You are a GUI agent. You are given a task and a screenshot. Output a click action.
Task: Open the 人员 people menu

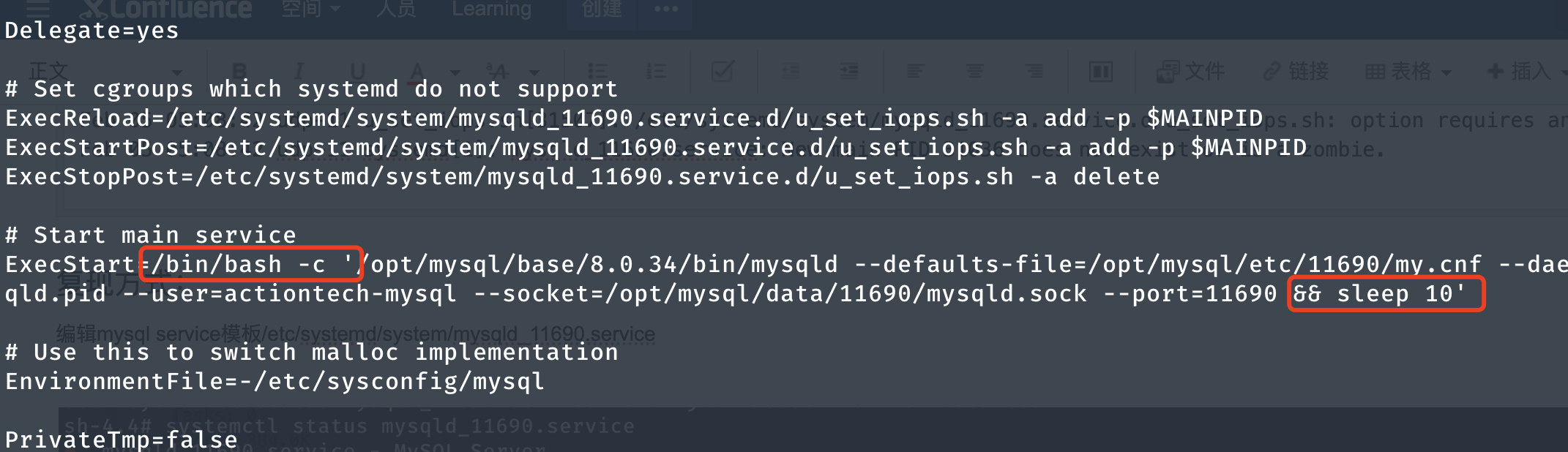point(395,10)
